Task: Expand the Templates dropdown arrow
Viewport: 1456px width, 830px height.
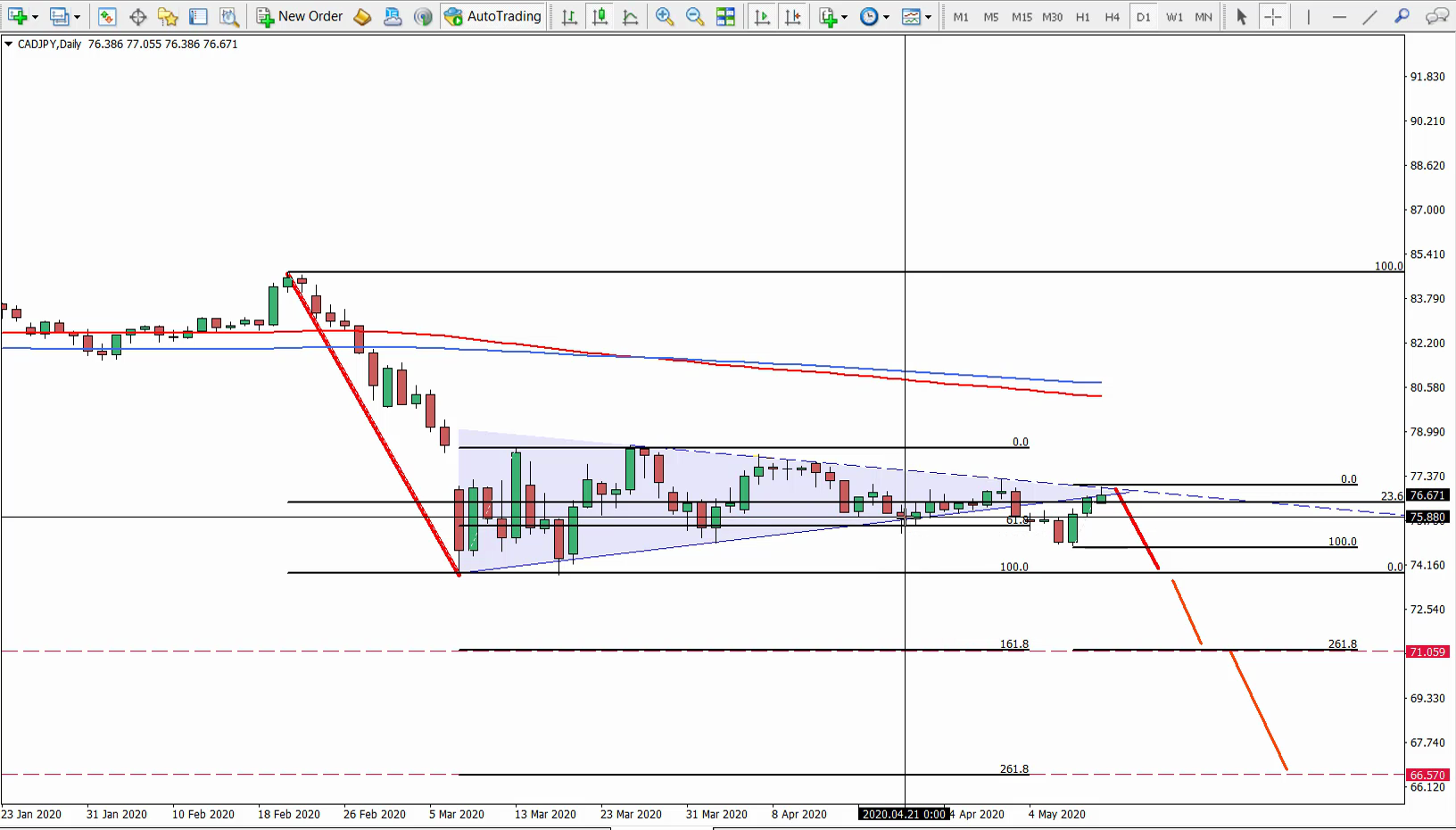Action: pyautogui.click(x=928, y=17)
